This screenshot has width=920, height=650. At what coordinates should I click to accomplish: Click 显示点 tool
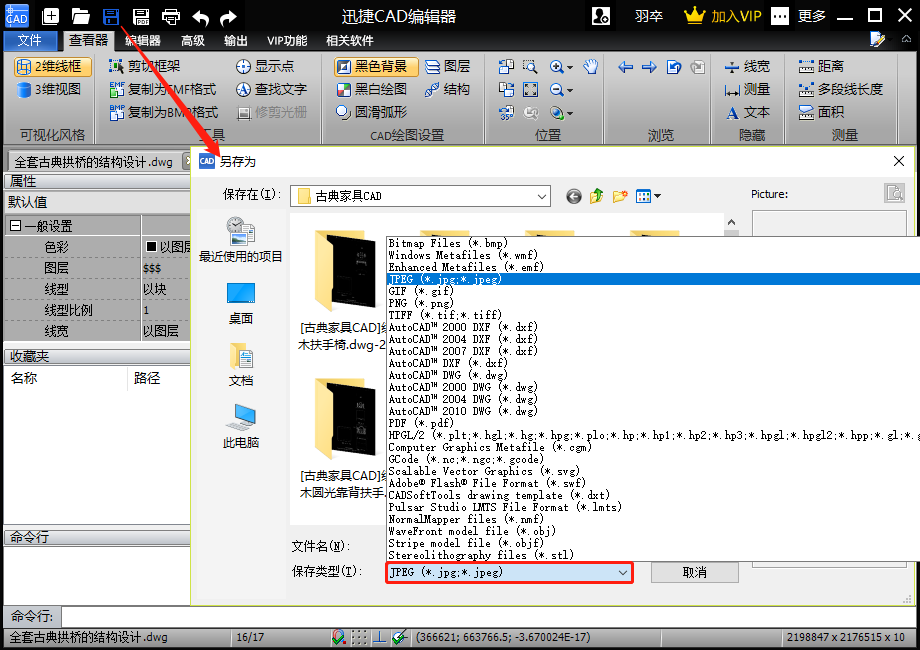coord(265,66)
